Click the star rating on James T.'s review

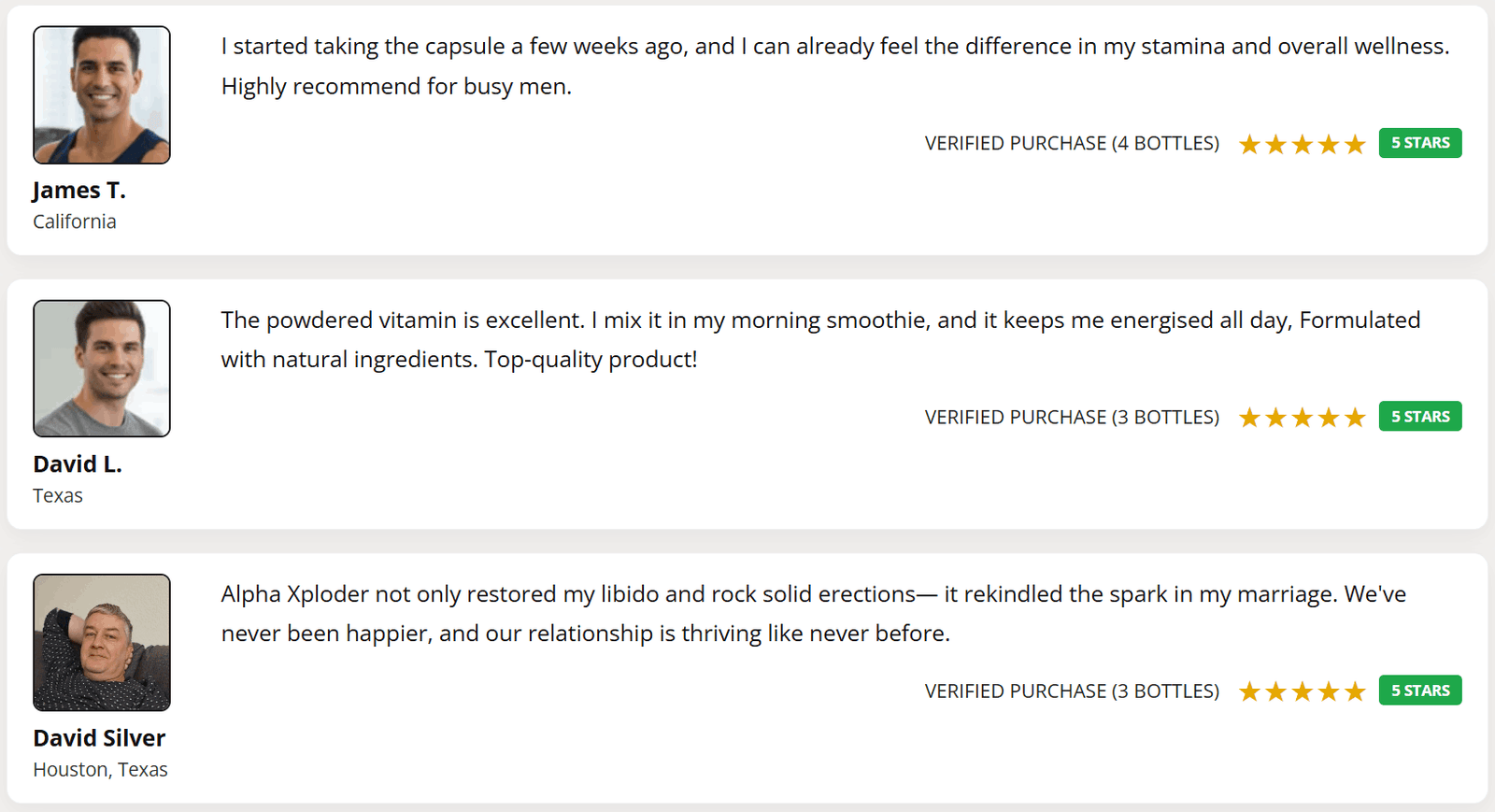tap(1302, 144)
